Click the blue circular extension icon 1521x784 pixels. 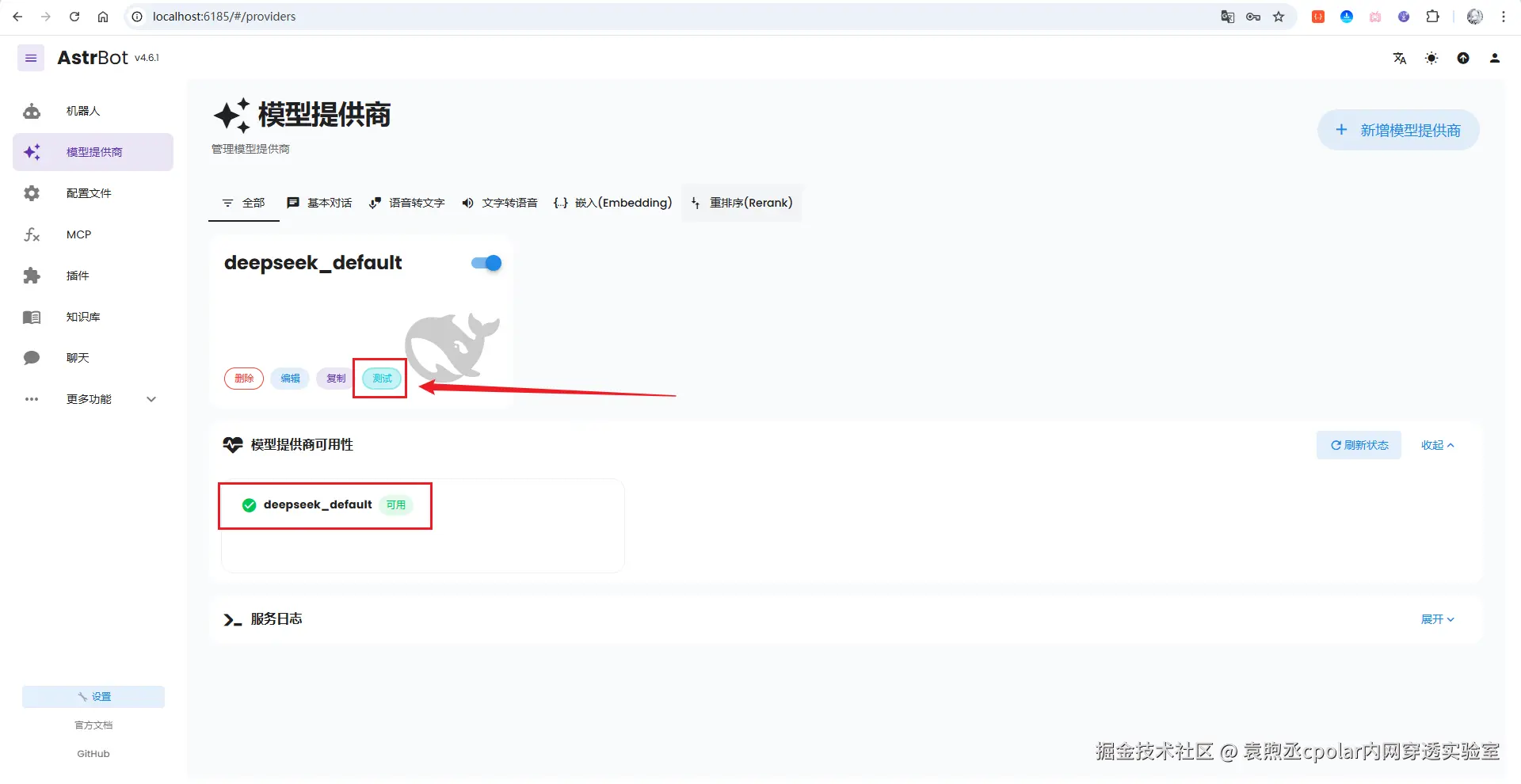coord(1347,17)
